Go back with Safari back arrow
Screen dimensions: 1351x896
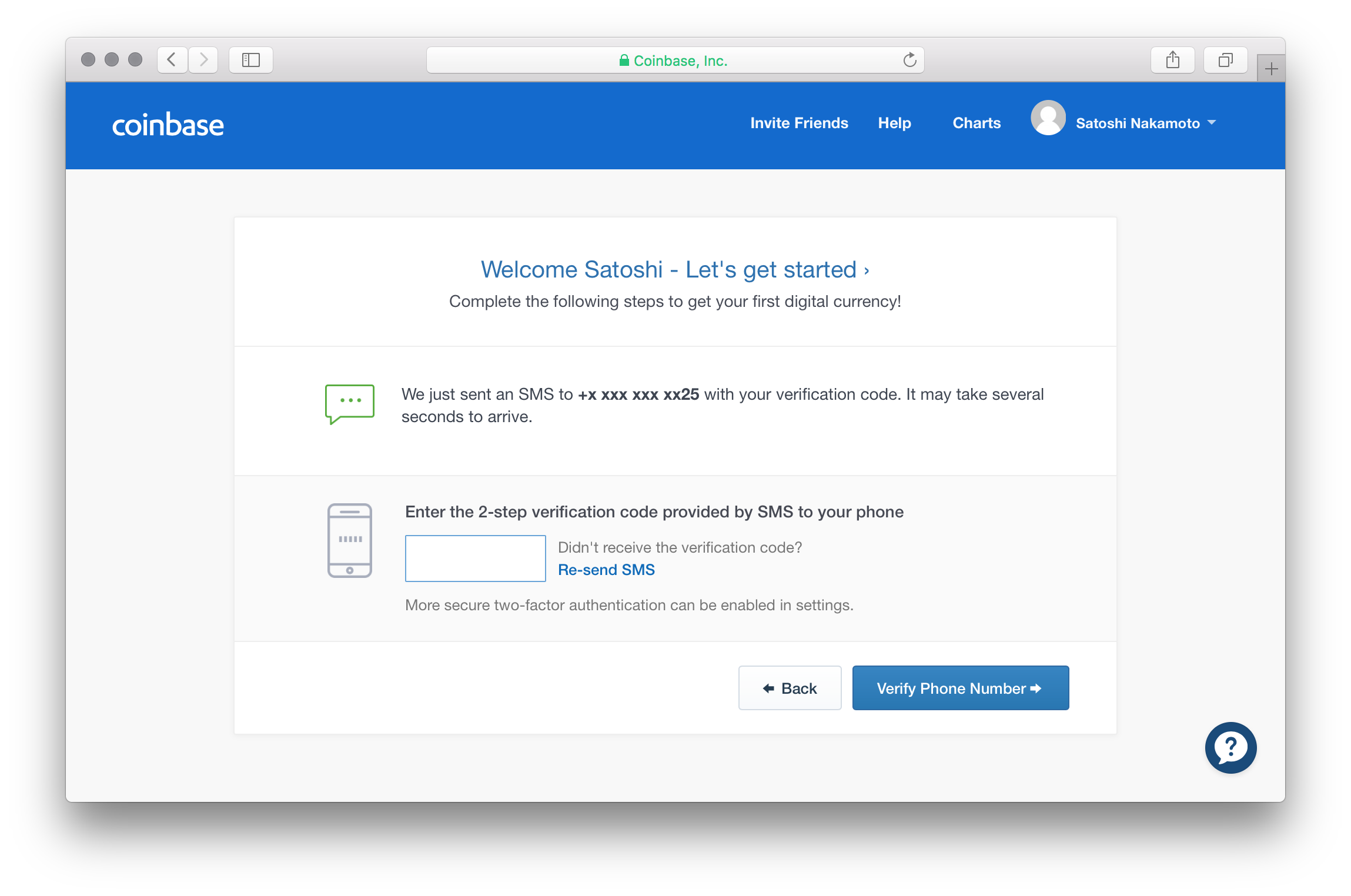point(172,60)
